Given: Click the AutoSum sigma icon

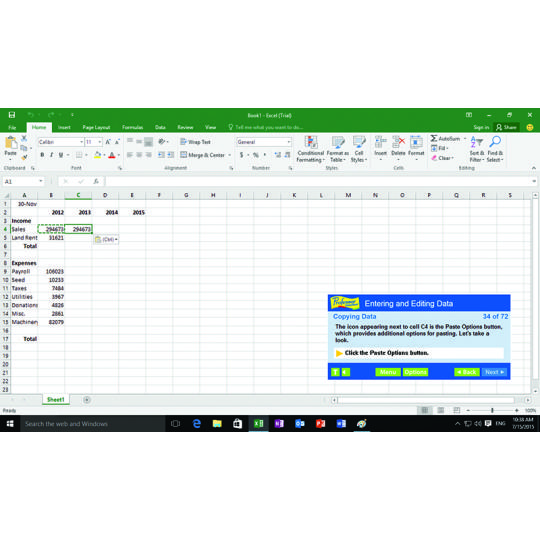Looking at the screenshot, I should point(434,138).
